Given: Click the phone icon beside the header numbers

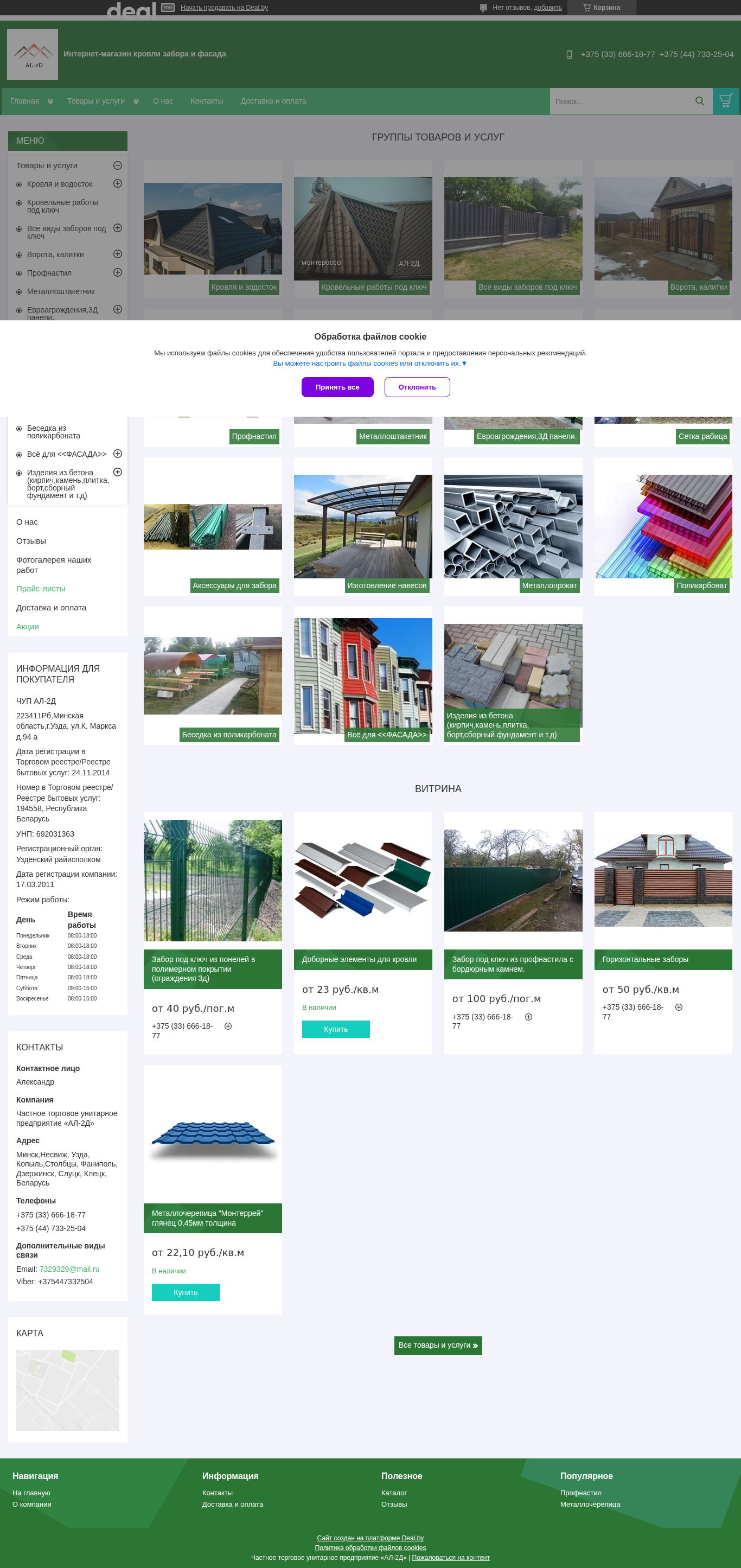Looking at the screenshot, I should (x=570, y=54).
